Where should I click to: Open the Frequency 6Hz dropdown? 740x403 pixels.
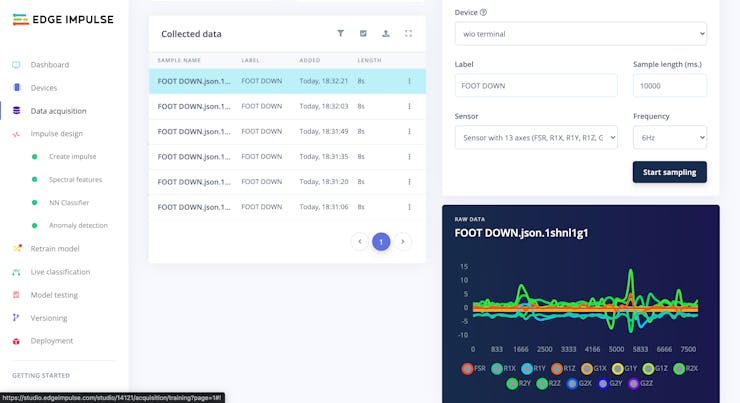670,138
